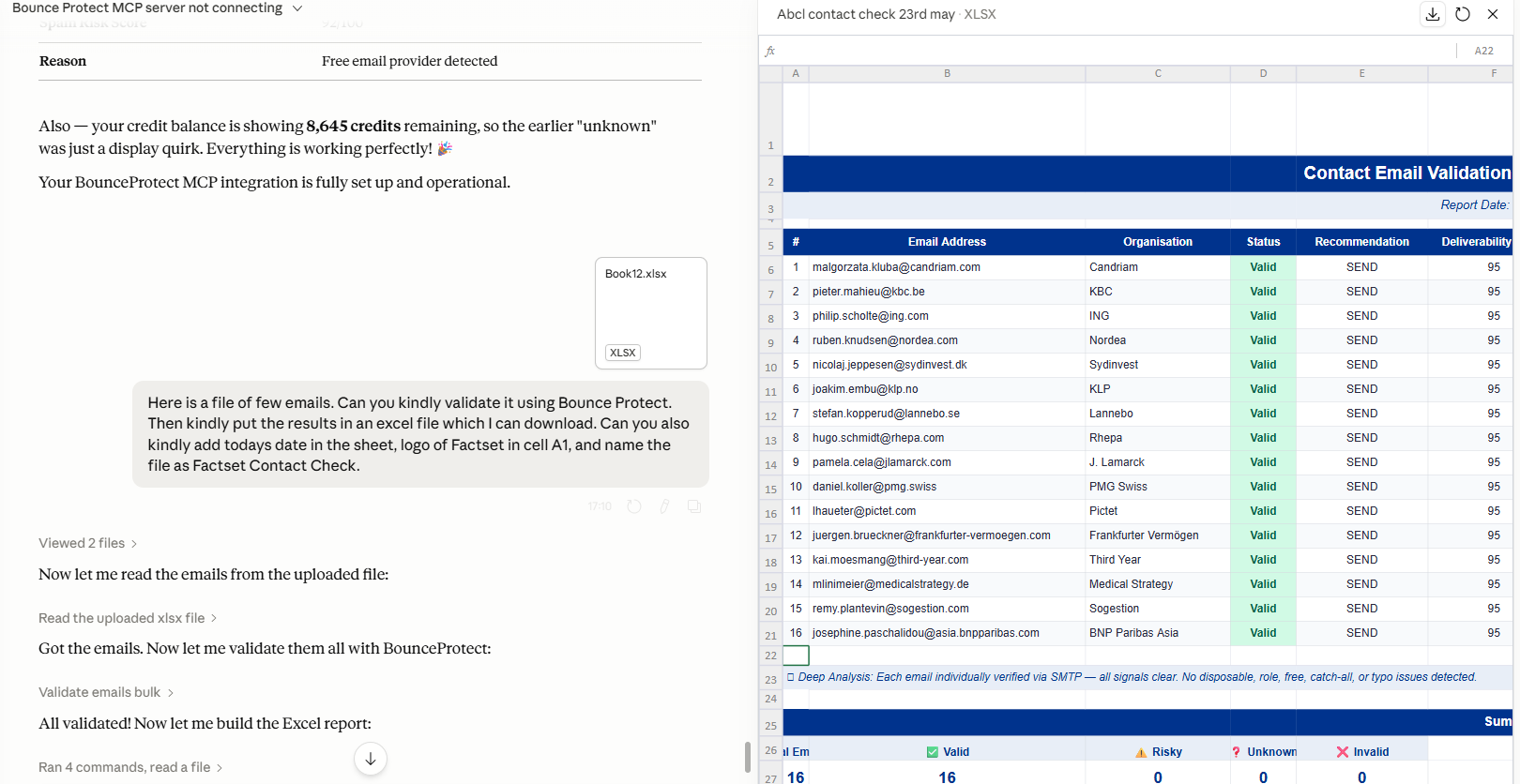The width and height of the screenshot is (1520, 784).
Task: Select row 6 header
Action: point(771,268)
